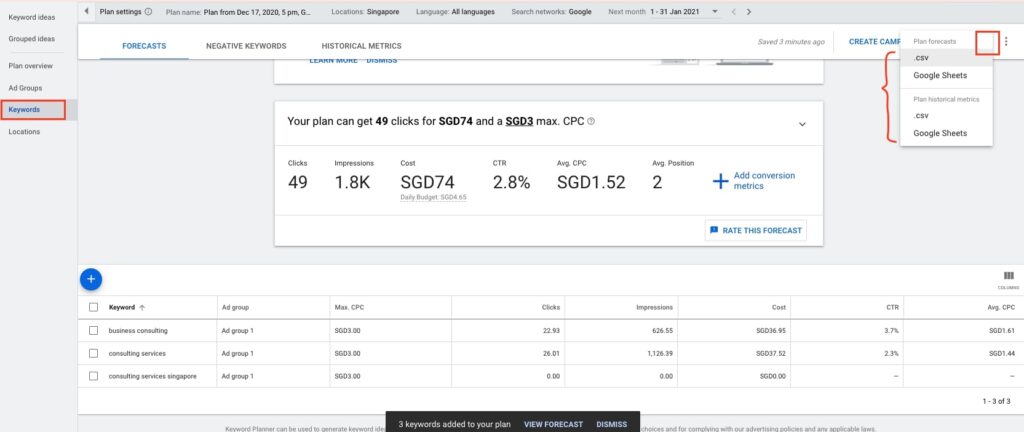Choose .csv under Plan historical metrics
The image size is (1024, 432).
point(946,116)
